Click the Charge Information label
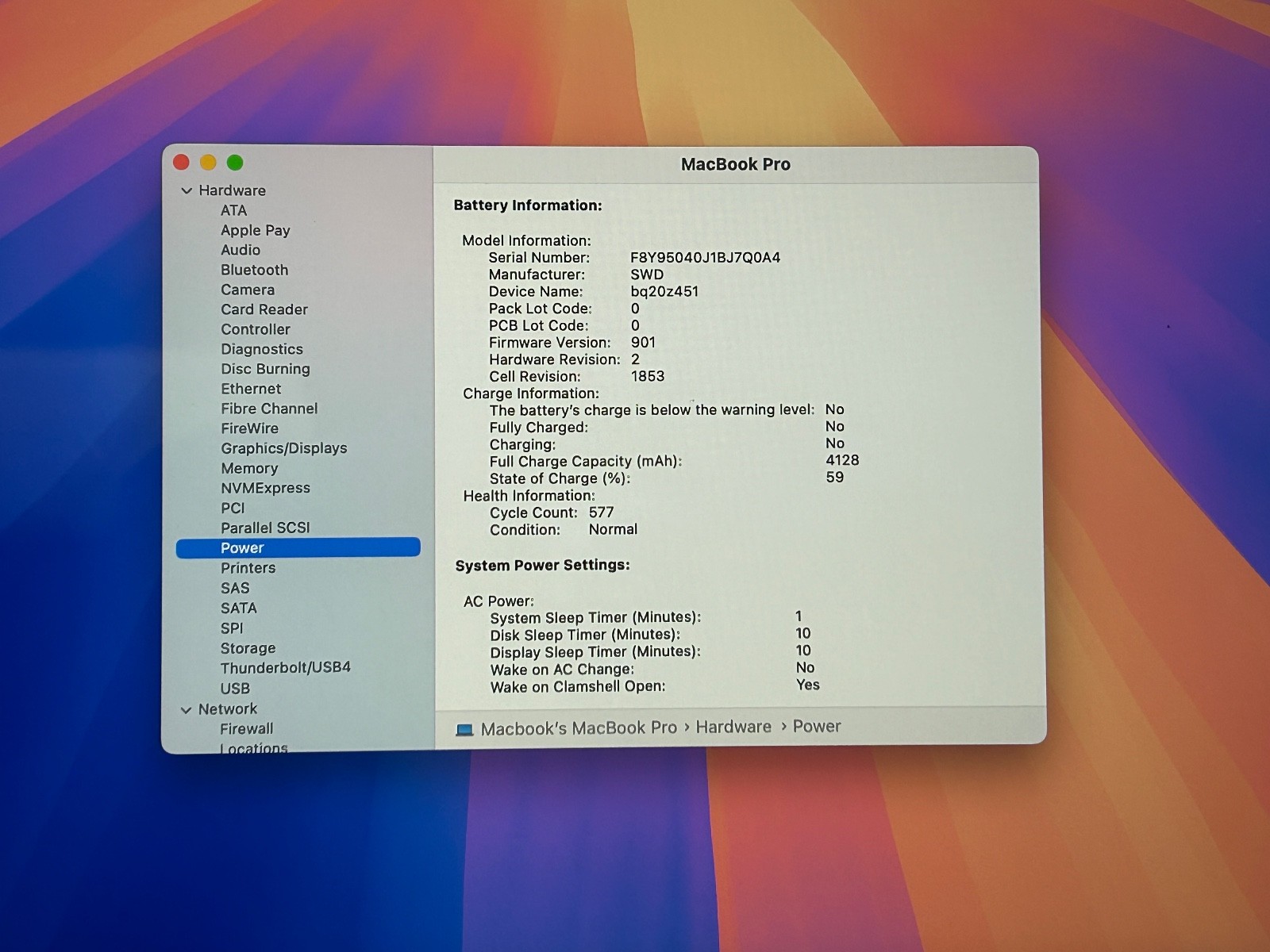Screen dimensions: 1270x952 pyautogui.click(x=531, y=393)
